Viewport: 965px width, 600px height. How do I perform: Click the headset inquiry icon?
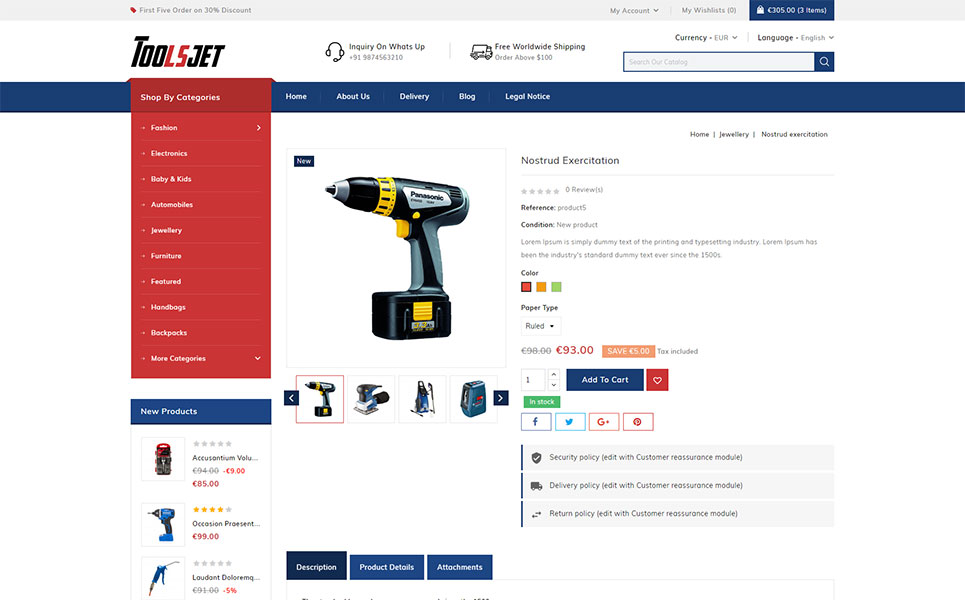(334, 52)
